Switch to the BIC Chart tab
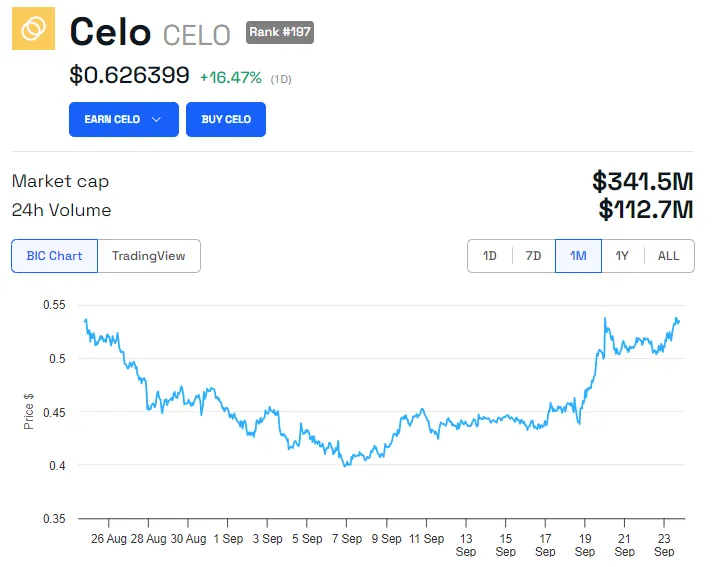 pos(54,256)
